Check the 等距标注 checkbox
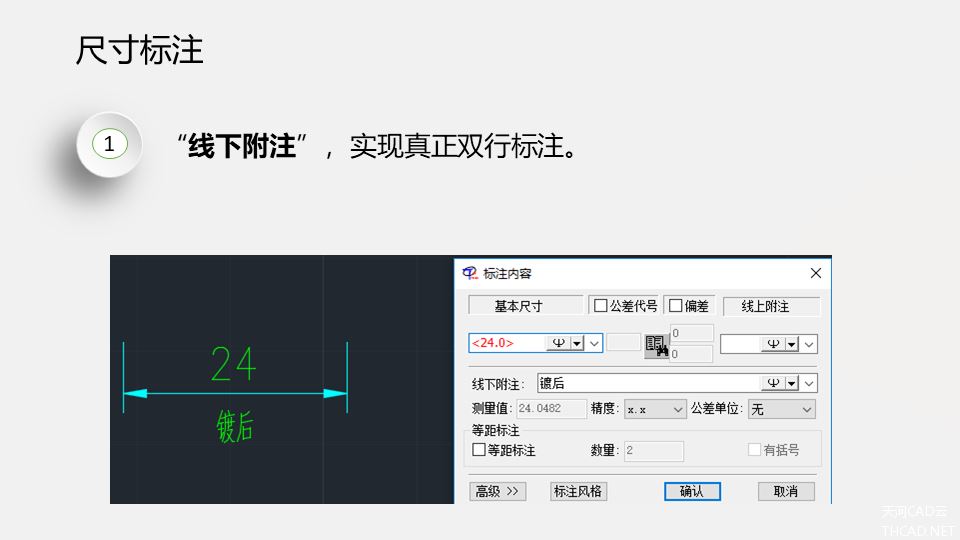This screenshot has height=540, width=960. coord(479,450)
